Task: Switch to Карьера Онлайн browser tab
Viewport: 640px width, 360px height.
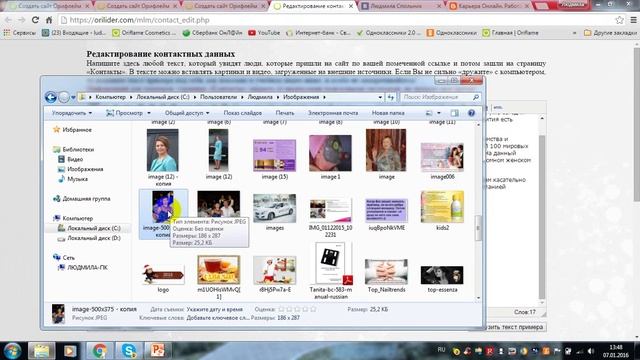Action: 489,6
